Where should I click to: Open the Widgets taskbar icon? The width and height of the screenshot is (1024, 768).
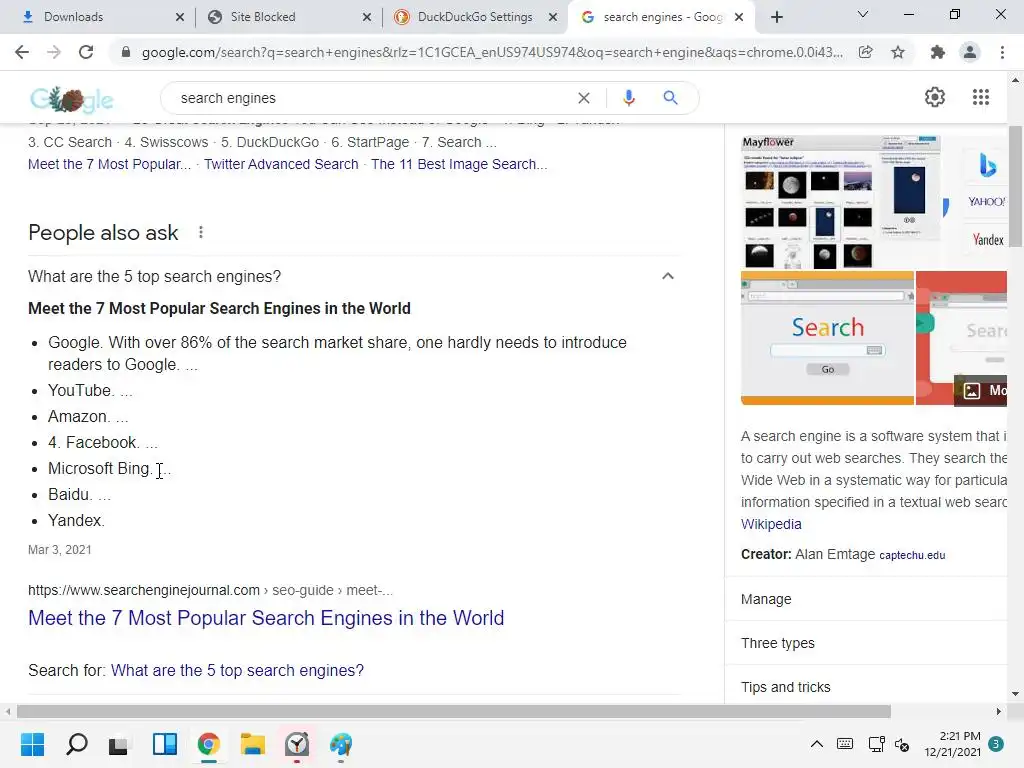coord(165,744)
